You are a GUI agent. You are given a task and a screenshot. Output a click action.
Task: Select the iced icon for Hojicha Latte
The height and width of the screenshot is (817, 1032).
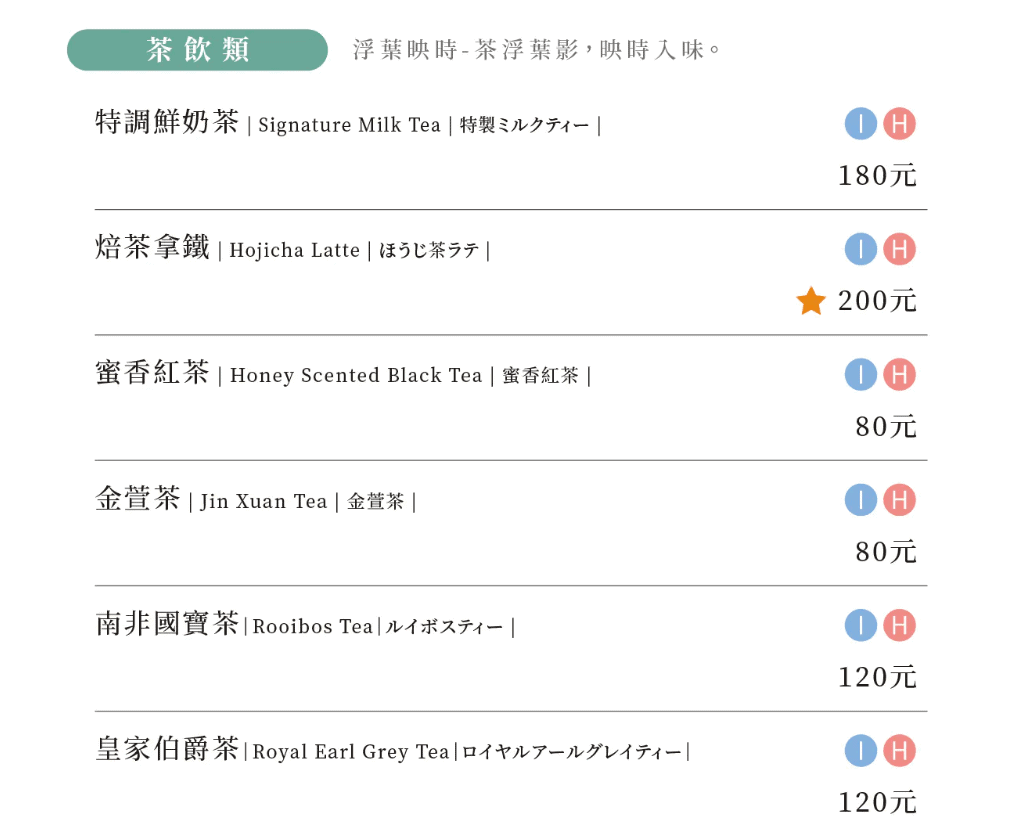[x=860, y=249]
